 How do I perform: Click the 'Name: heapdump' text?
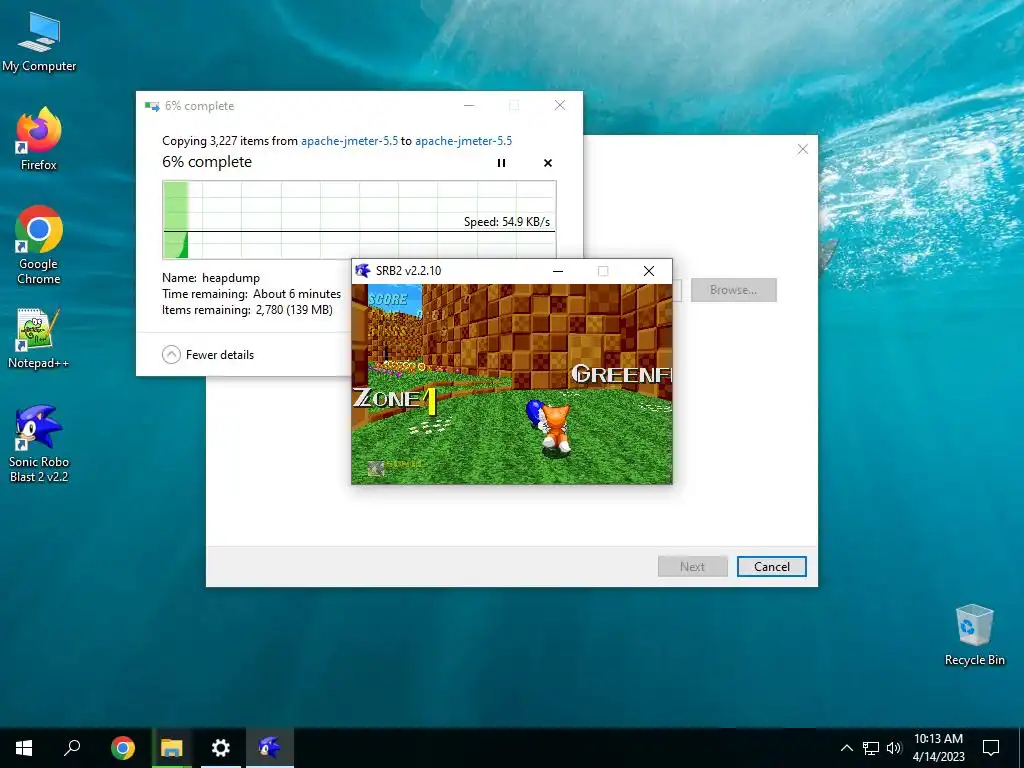[211, 278]
